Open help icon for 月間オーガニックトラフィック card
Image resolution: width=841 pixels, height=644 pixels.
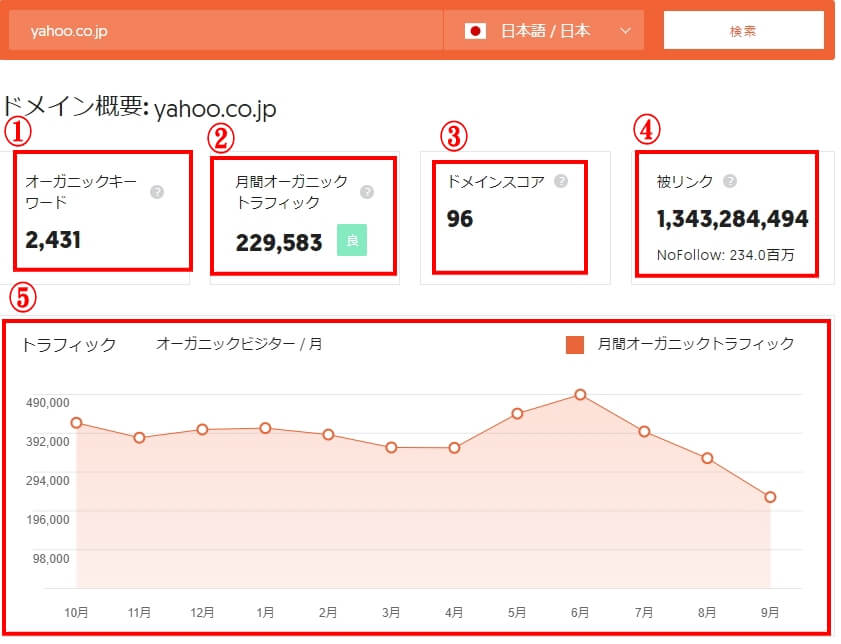(x=367, y=191)
